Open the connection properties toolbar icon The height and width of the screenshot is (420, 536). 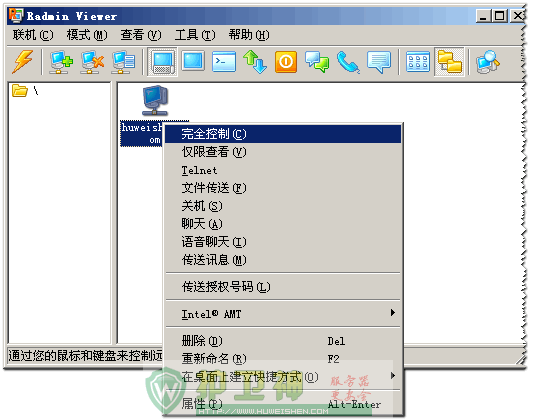point(123,62)
